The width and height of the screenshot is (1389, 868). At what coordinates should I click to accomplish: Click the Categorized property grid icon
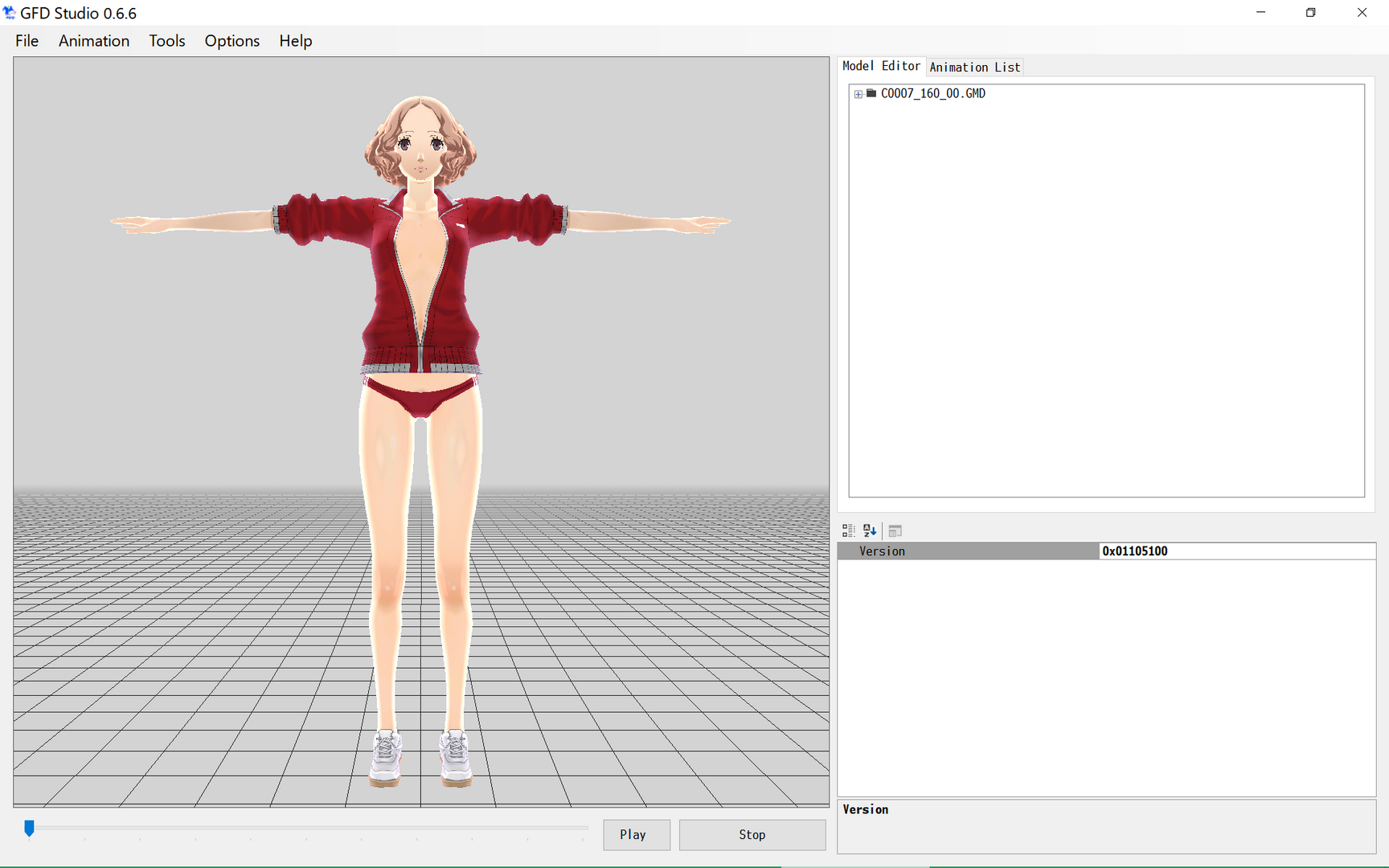(x=848, y=530)
